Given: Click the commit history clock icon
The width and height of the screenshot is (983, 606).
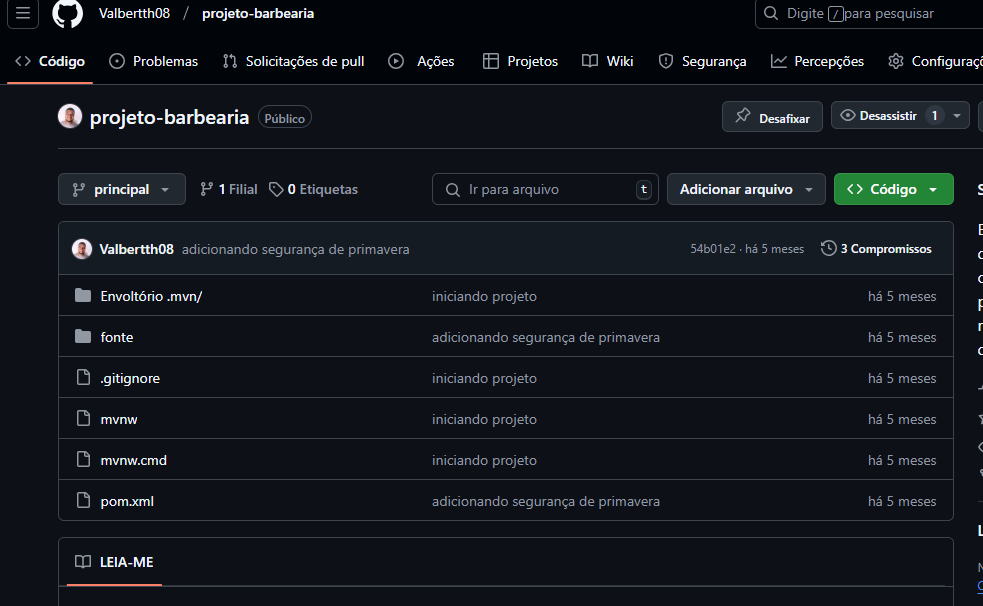Looking at the screenshot, I should pos(828,249).
